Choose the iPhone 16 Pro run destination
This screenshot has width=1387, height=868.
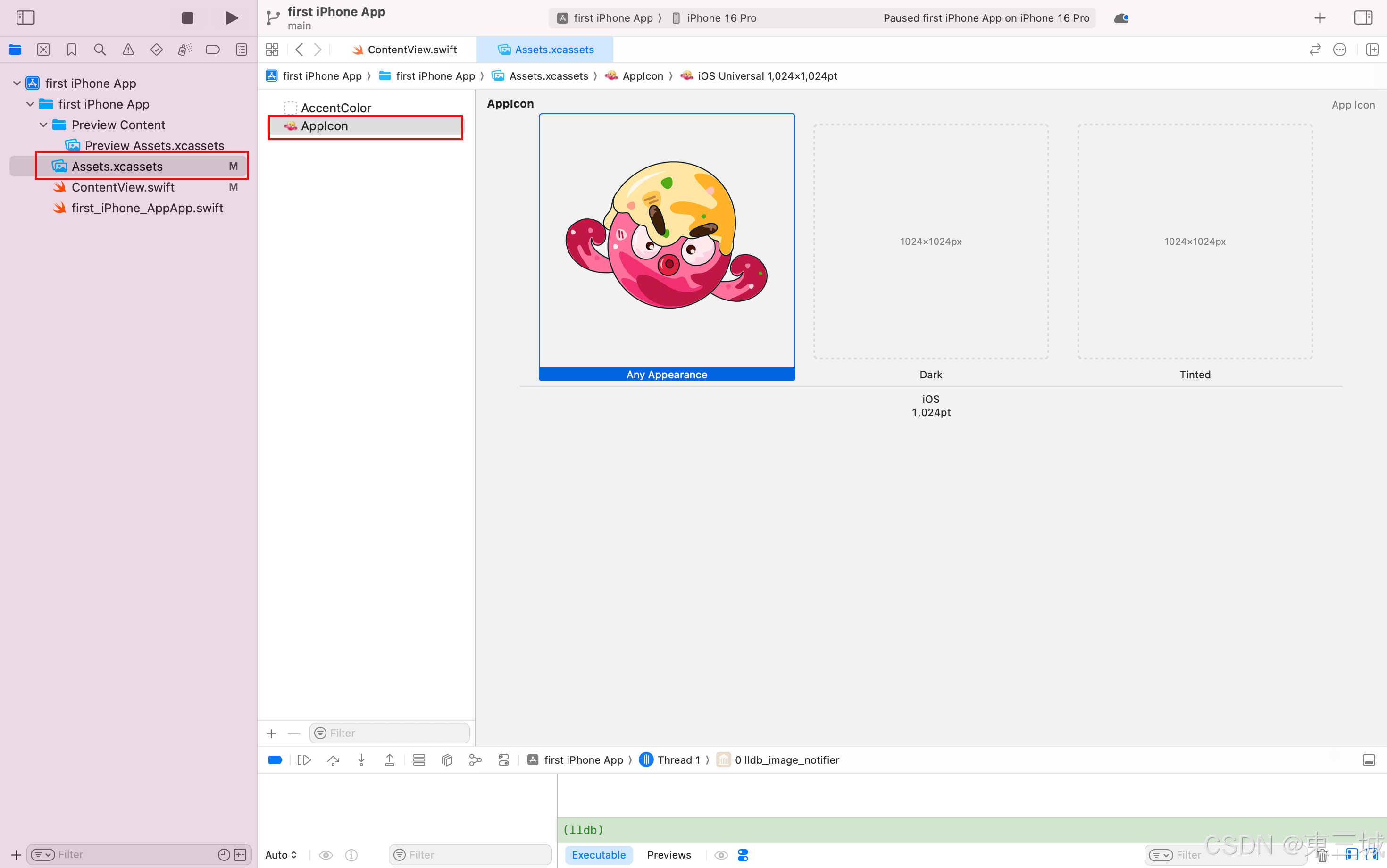(714, 18)
